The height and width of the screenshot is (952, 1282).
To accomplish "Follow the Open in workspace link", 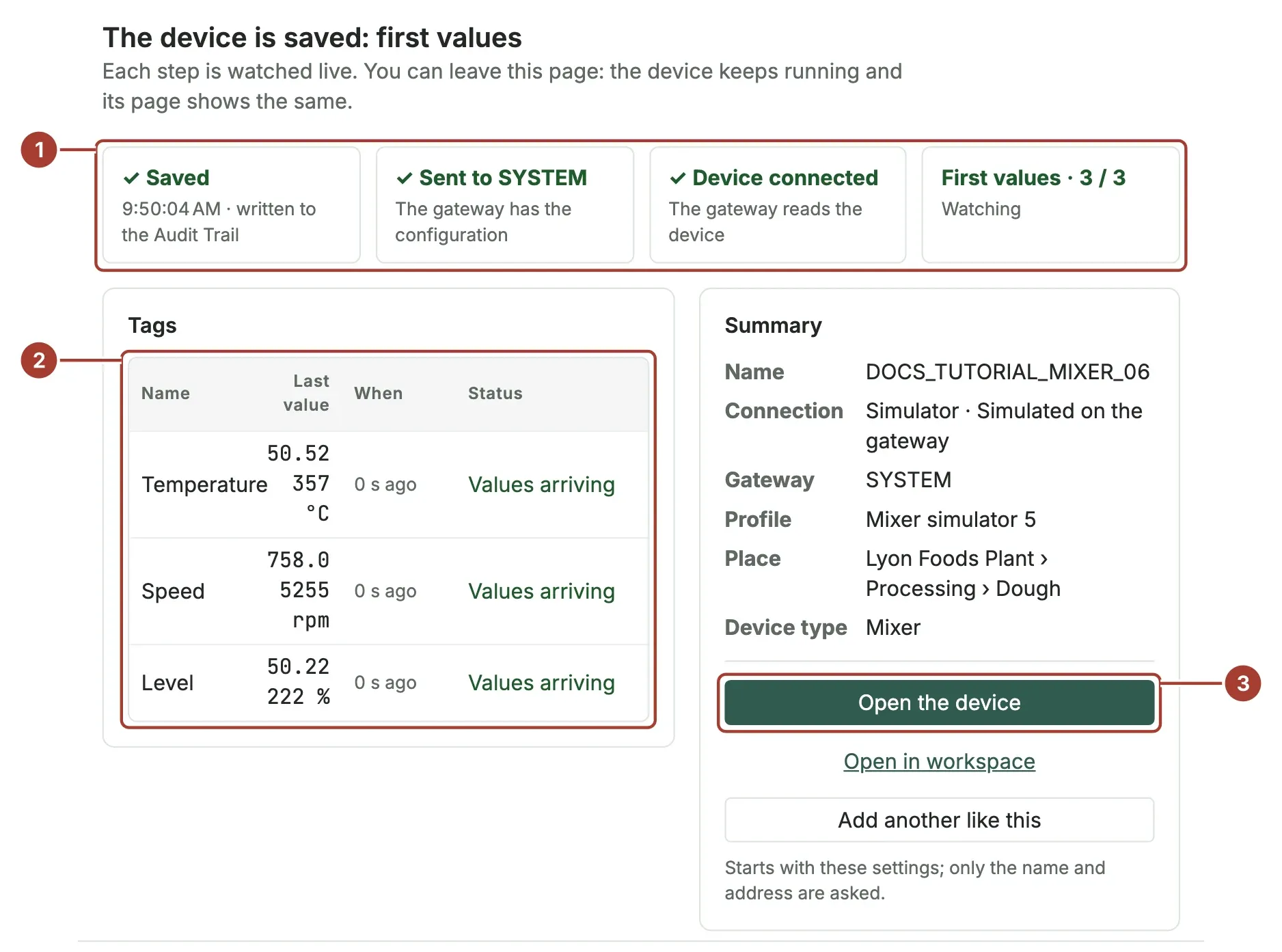I will pyautogui.click(x=939, y=761).
